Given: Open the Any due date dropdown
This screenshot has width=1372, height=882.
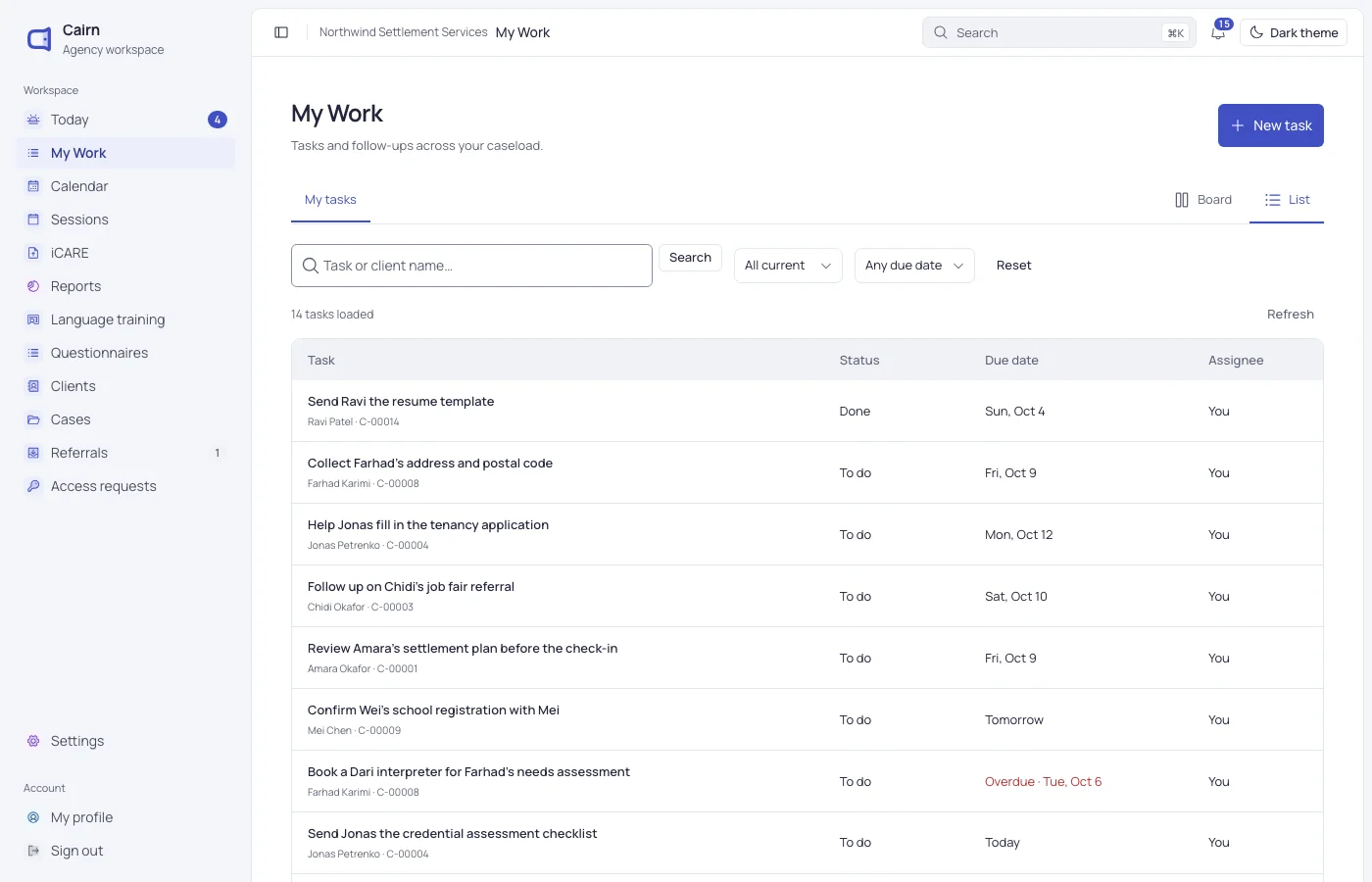Looking at the screenshot, I should click(x=914, y=266).
